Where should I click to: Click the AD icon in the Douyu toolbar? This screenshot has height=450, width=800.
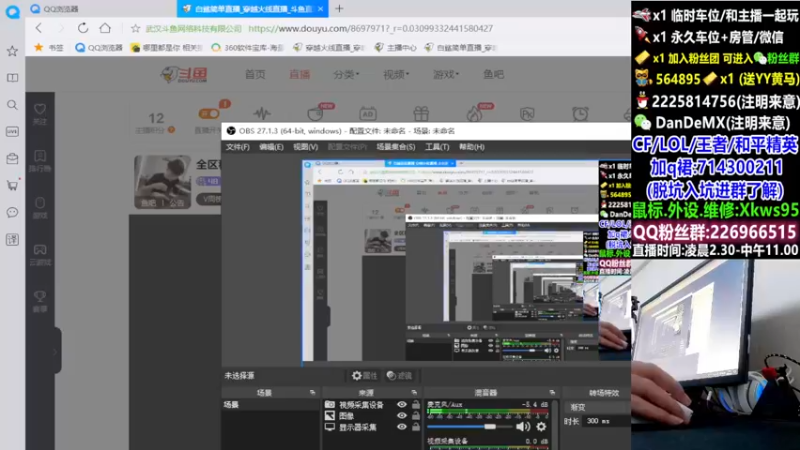[368, 113]
